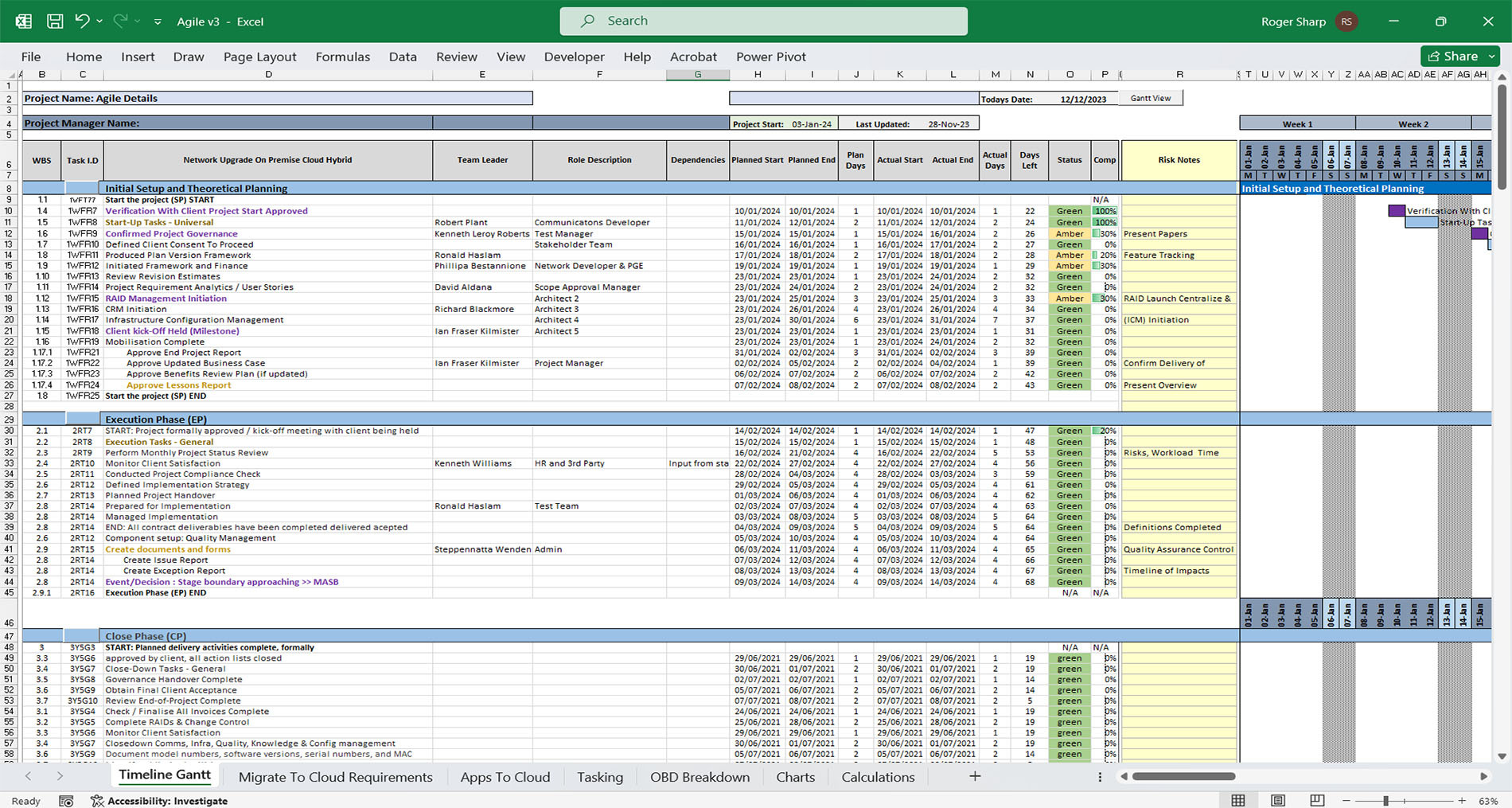Click Accessibility: Investigate in status bar
The width and height of the screenshot is (1512, 808).
(159, 801)
